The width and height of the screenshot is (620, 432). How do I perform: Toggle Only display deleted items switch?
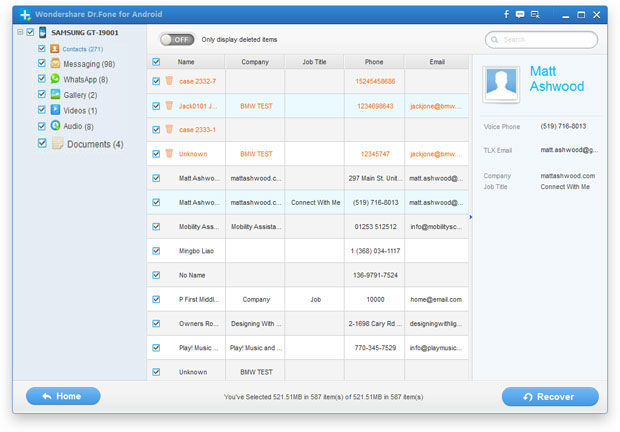(178, 39)
